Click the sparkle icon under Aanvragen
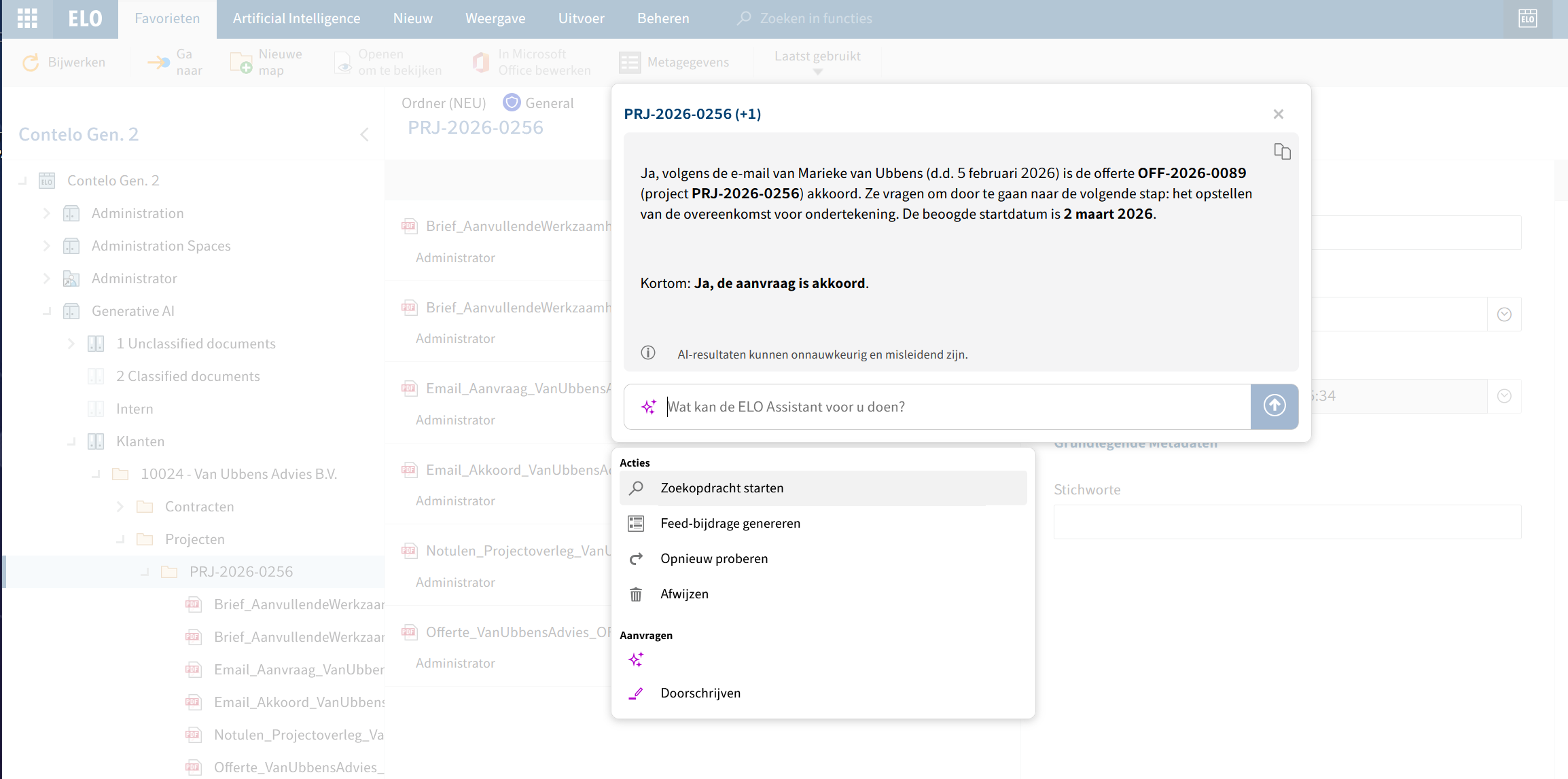The width and height of the screenshot is (1568, 779). tap(636, 659)
